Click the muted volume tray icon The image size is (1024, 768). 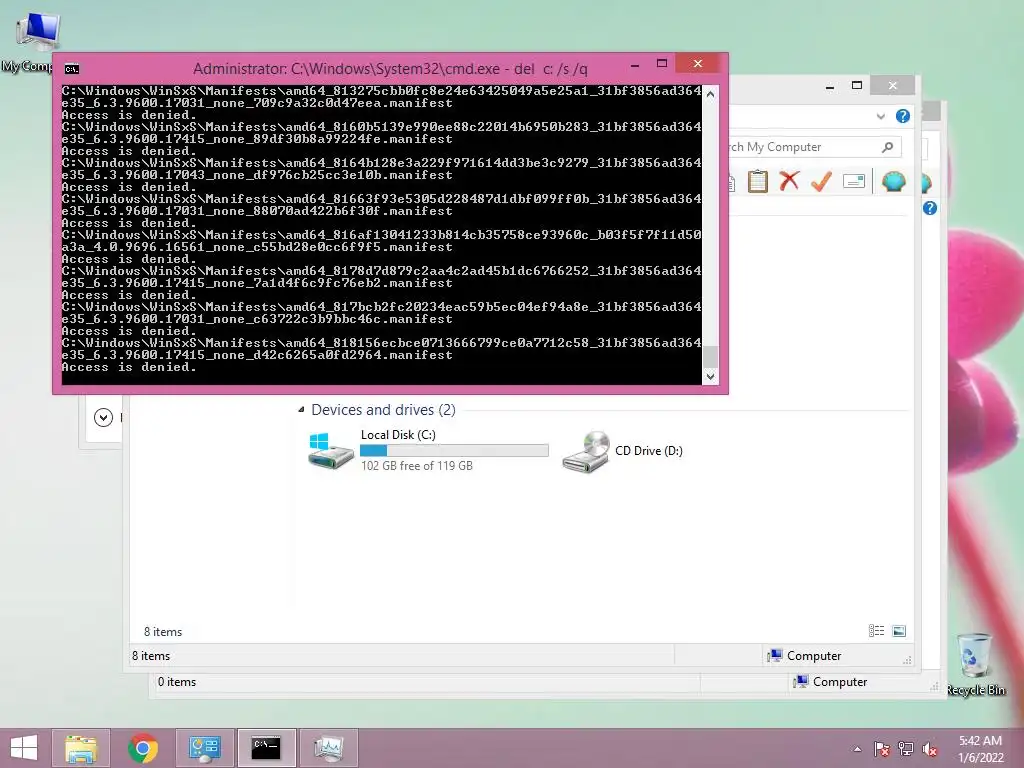(930, 749)
